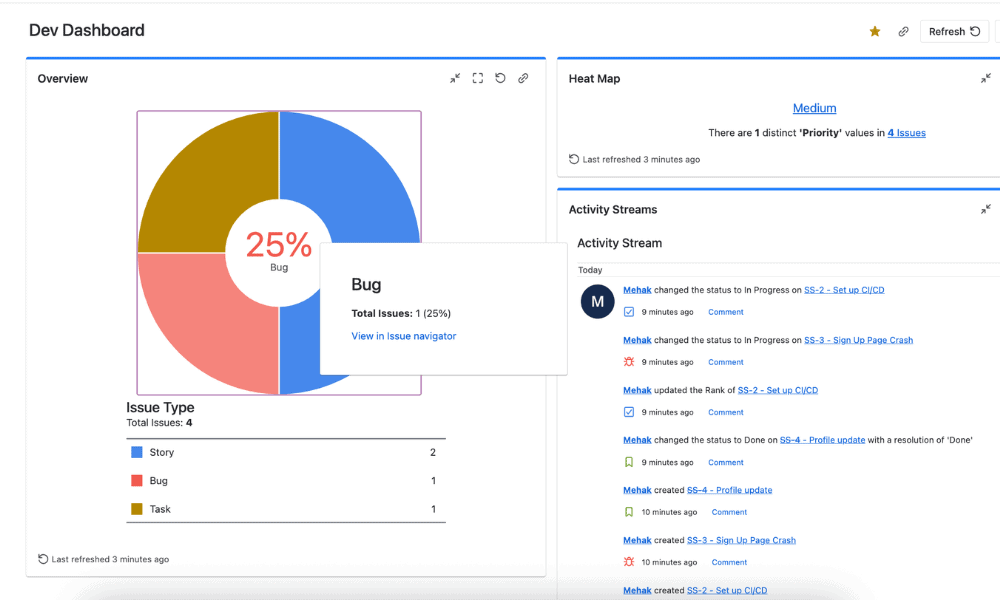This screenshot has height=600, width=1000.
Task: Select the blue Story legend swatch
Action: (137, 452)
